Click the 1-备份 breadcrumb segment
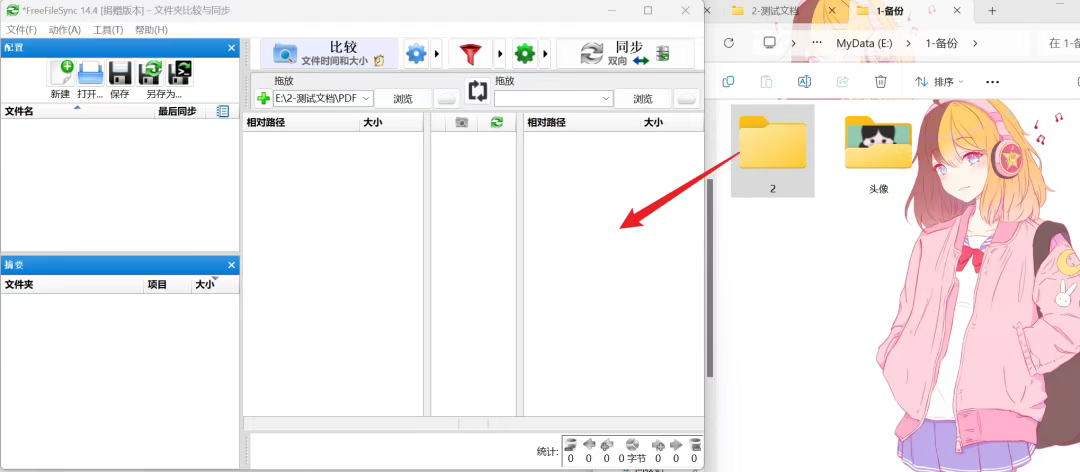The image size is (1080, 472). point(942,43)
